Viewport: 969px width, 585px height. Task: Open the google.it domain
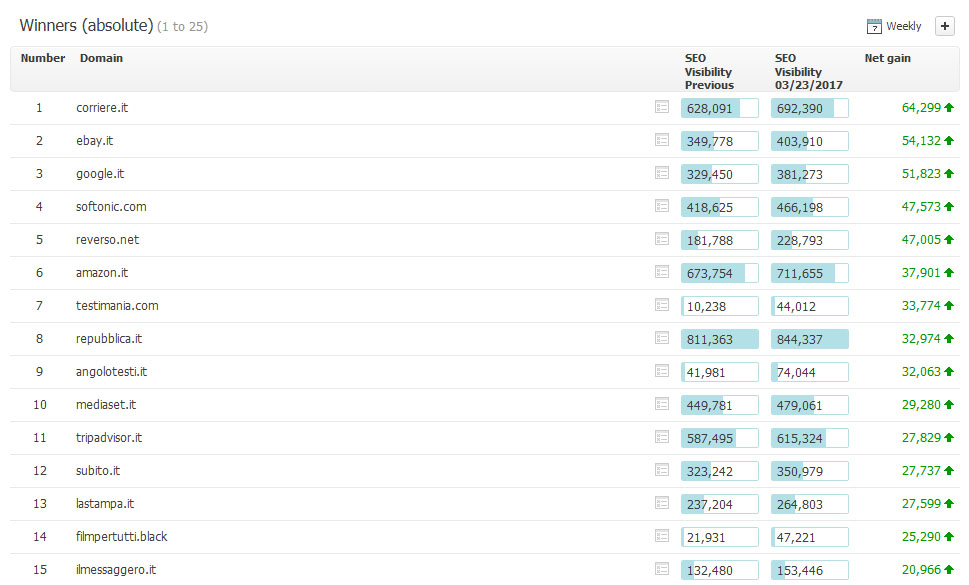tap(100, 174)
